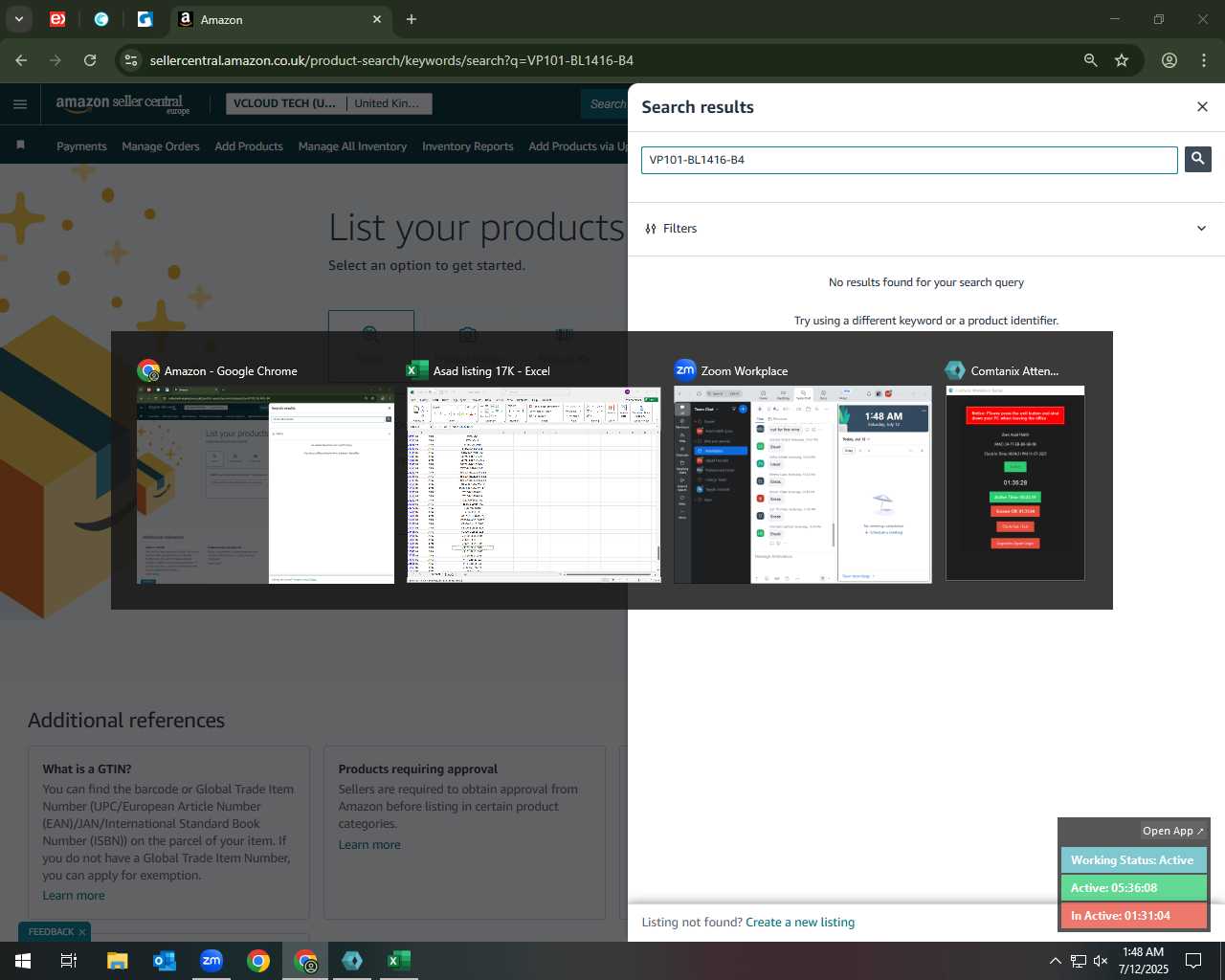Close the Amazon browser tab

pyautogui.click(x=377, y=19)
